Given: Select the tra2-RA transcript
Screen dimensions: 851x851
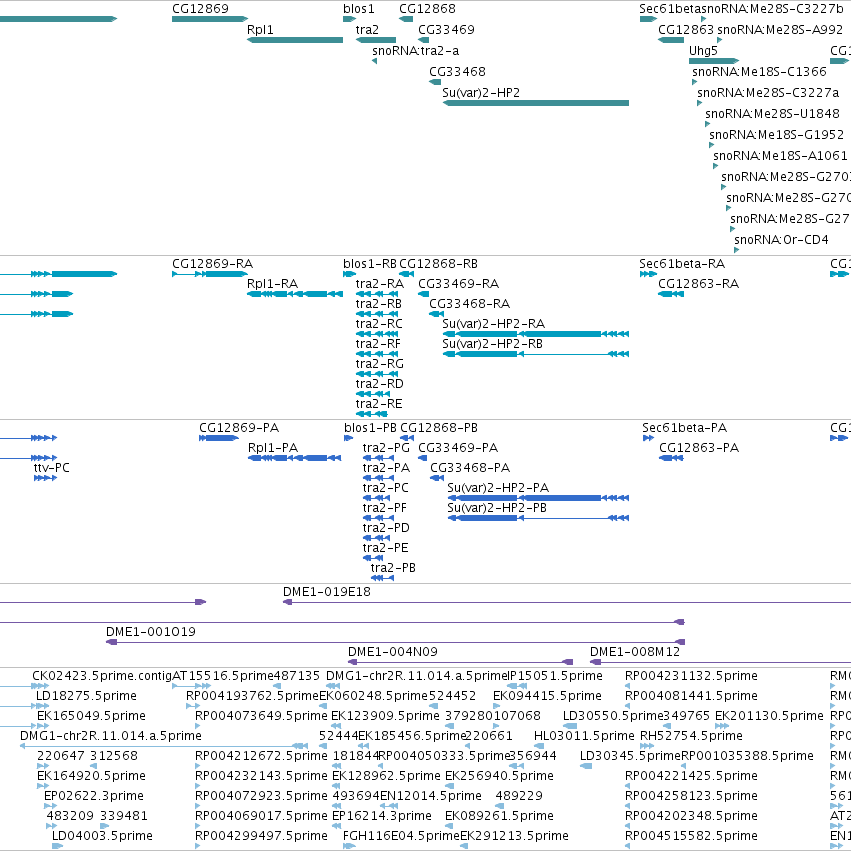Looking at the screenshot, I should click(x=377, y=294).
